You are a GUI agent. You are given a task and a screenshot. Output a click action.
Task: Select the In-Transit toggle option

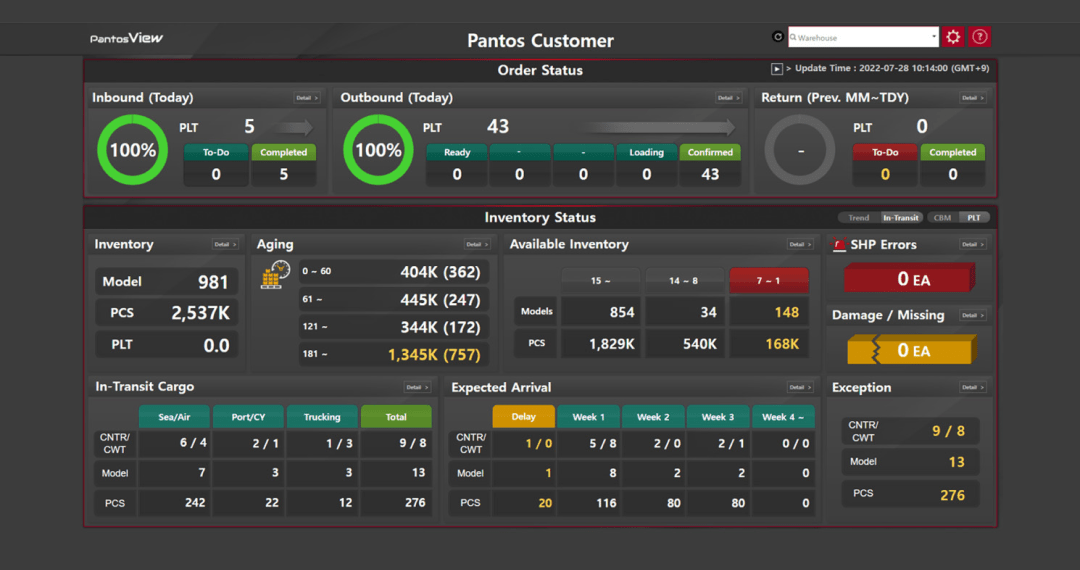[x=900, y=218]
